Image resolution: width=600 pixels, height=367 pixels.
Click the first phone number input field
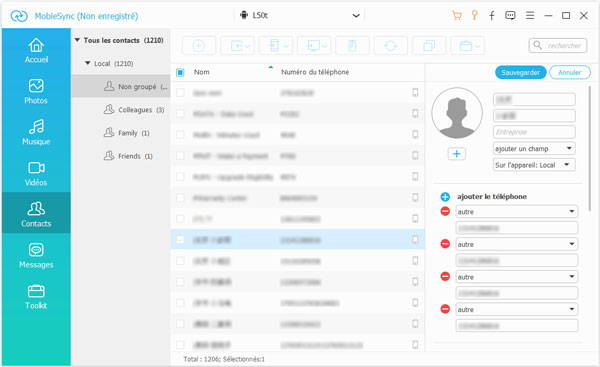tap(517, 228)
